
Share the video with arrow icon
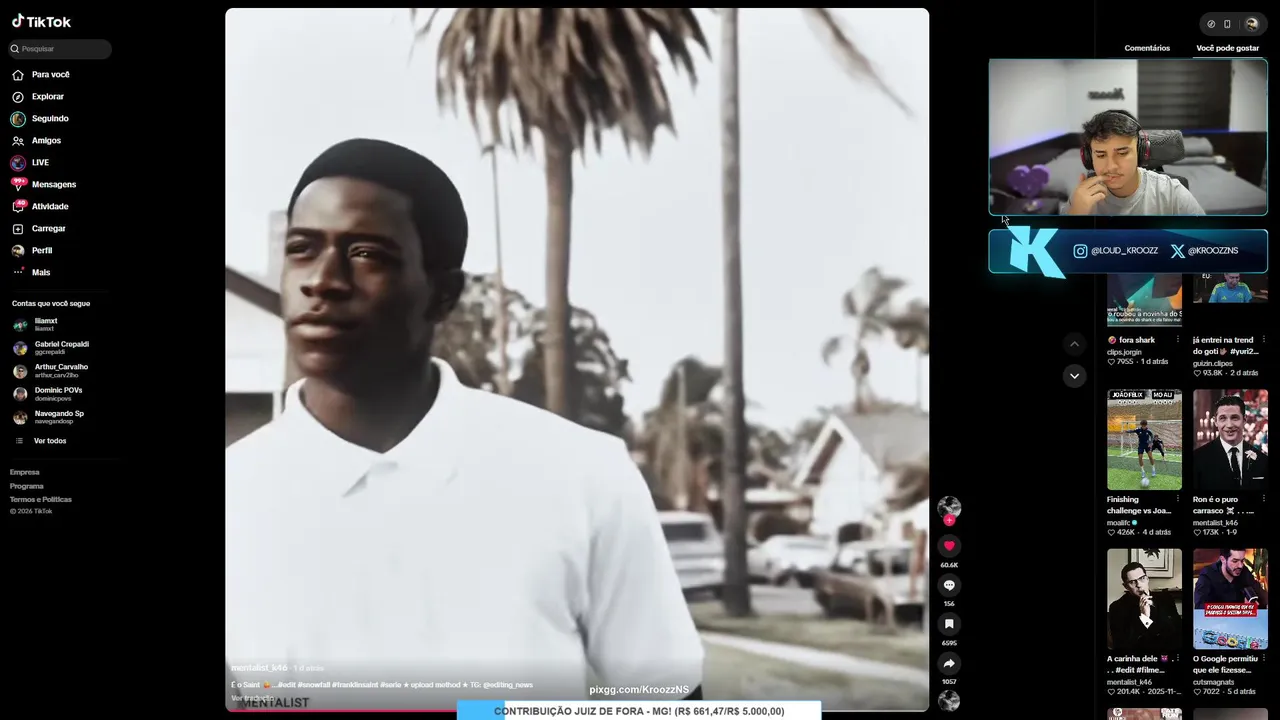949,663
